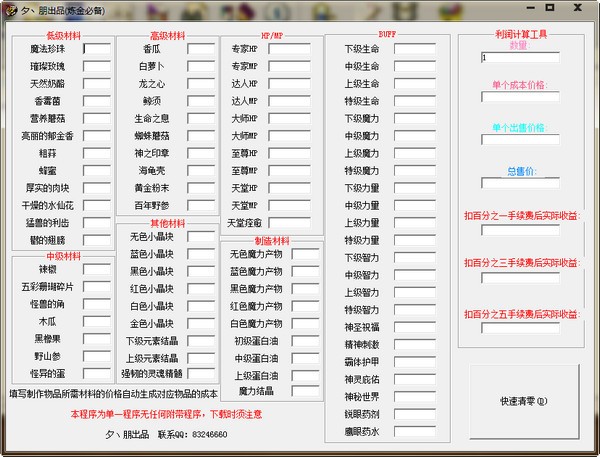Close the 炼金必备 window

pos(578,8)
